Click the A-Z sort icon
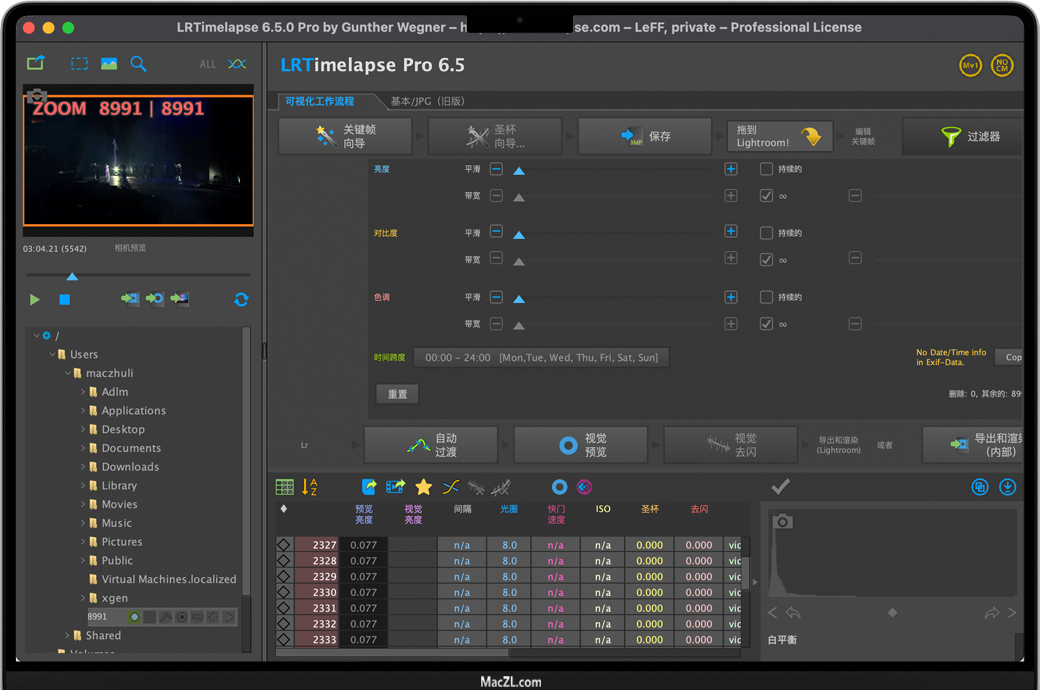 point(310,487)
